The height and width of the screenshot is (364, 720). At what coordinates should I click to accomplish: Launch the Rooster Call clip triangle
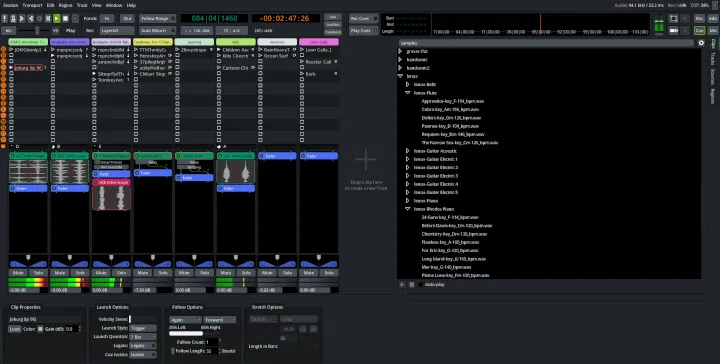point(302,62)
